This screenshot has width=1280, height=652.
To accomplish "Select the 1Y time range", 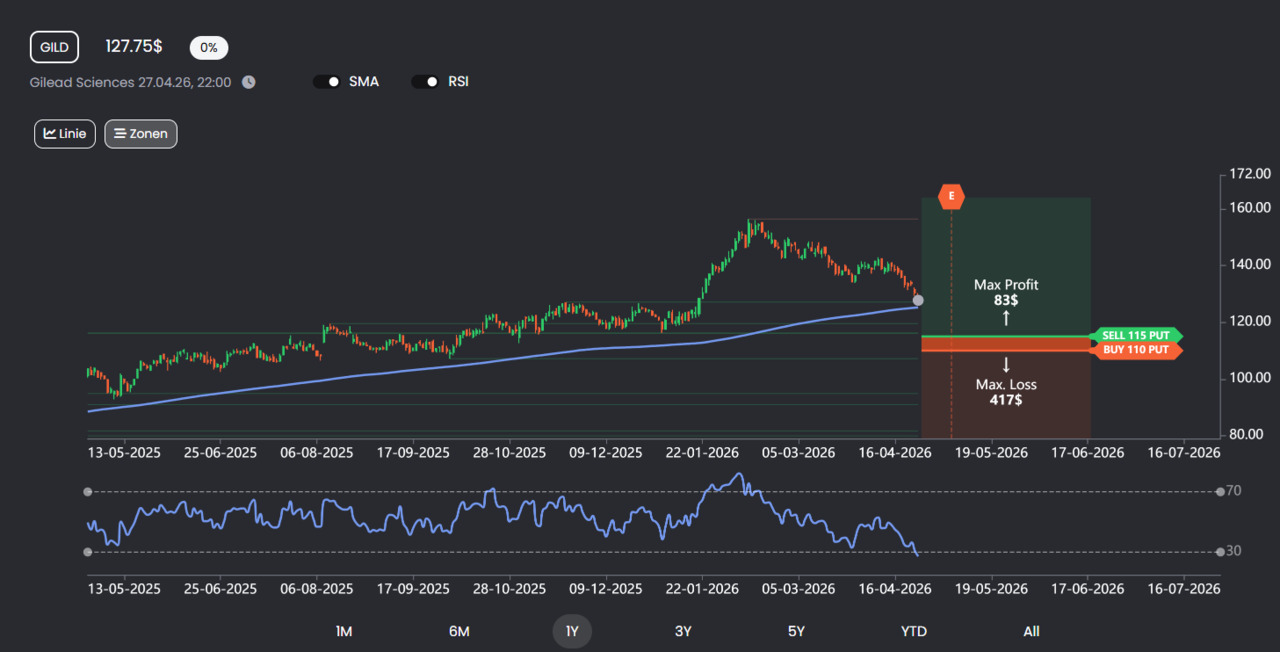I will tap(572, 631).
